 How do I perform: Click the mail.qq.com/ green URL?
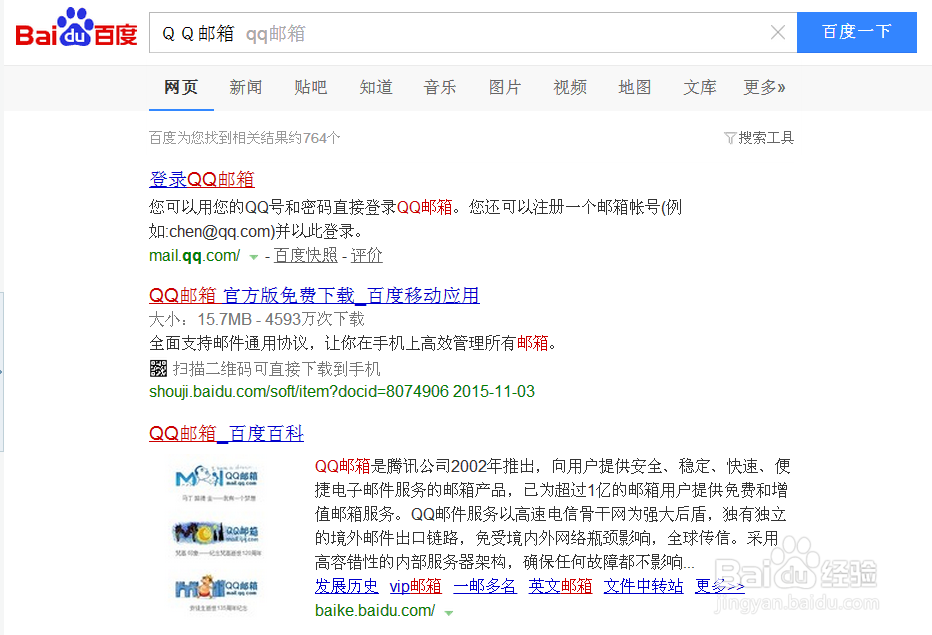(x=194, y=256)
